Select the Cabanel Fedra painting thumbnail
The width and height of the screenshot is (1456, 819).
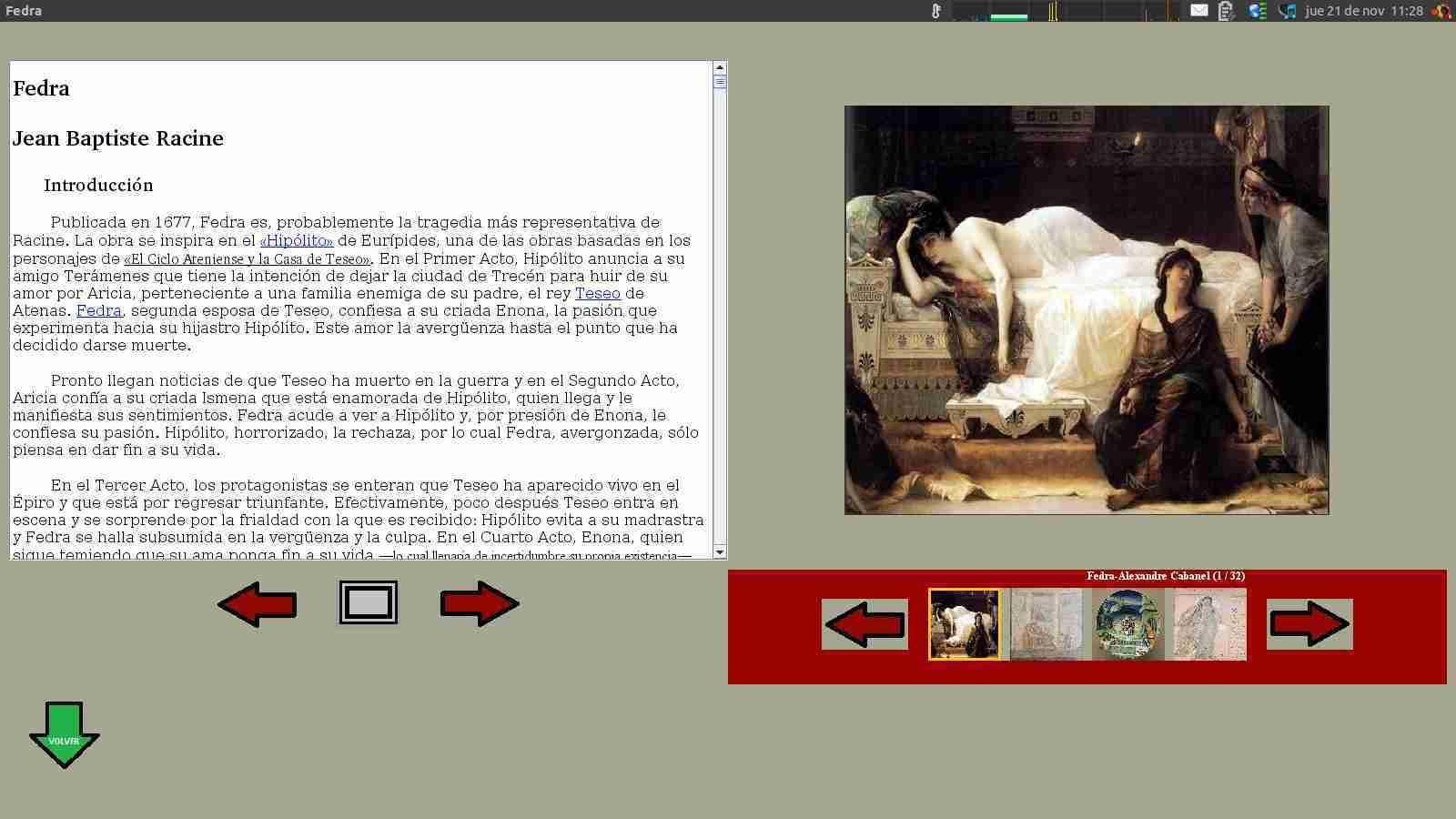(965, 624)
